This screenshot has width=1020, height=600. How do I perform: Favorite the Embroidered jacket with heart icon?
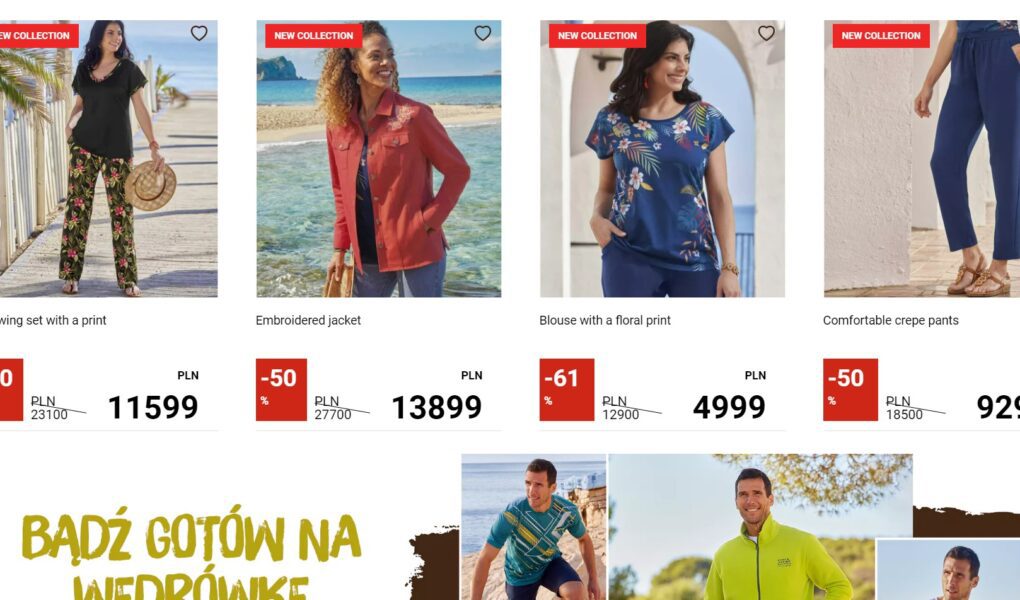click(483, 33)
